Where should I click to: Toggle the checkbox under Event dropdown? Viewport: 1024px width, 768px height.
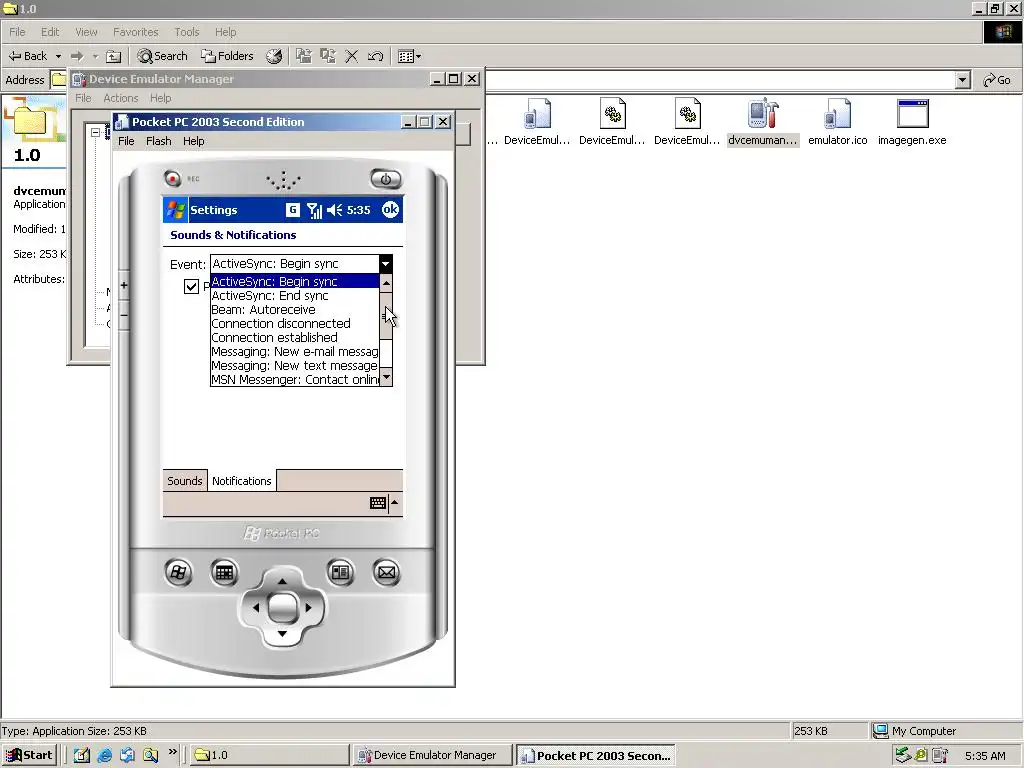(191, 286)
